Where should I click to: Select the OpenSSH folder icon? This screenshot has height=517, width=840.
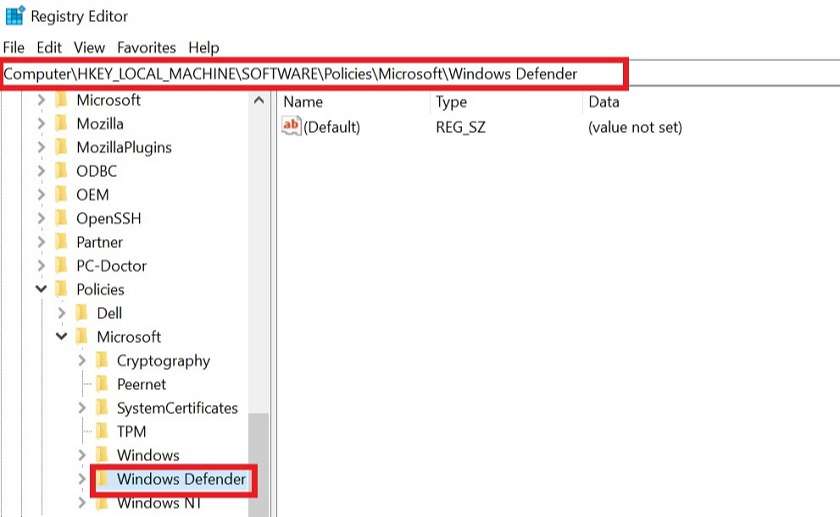(x=62, y=218)
